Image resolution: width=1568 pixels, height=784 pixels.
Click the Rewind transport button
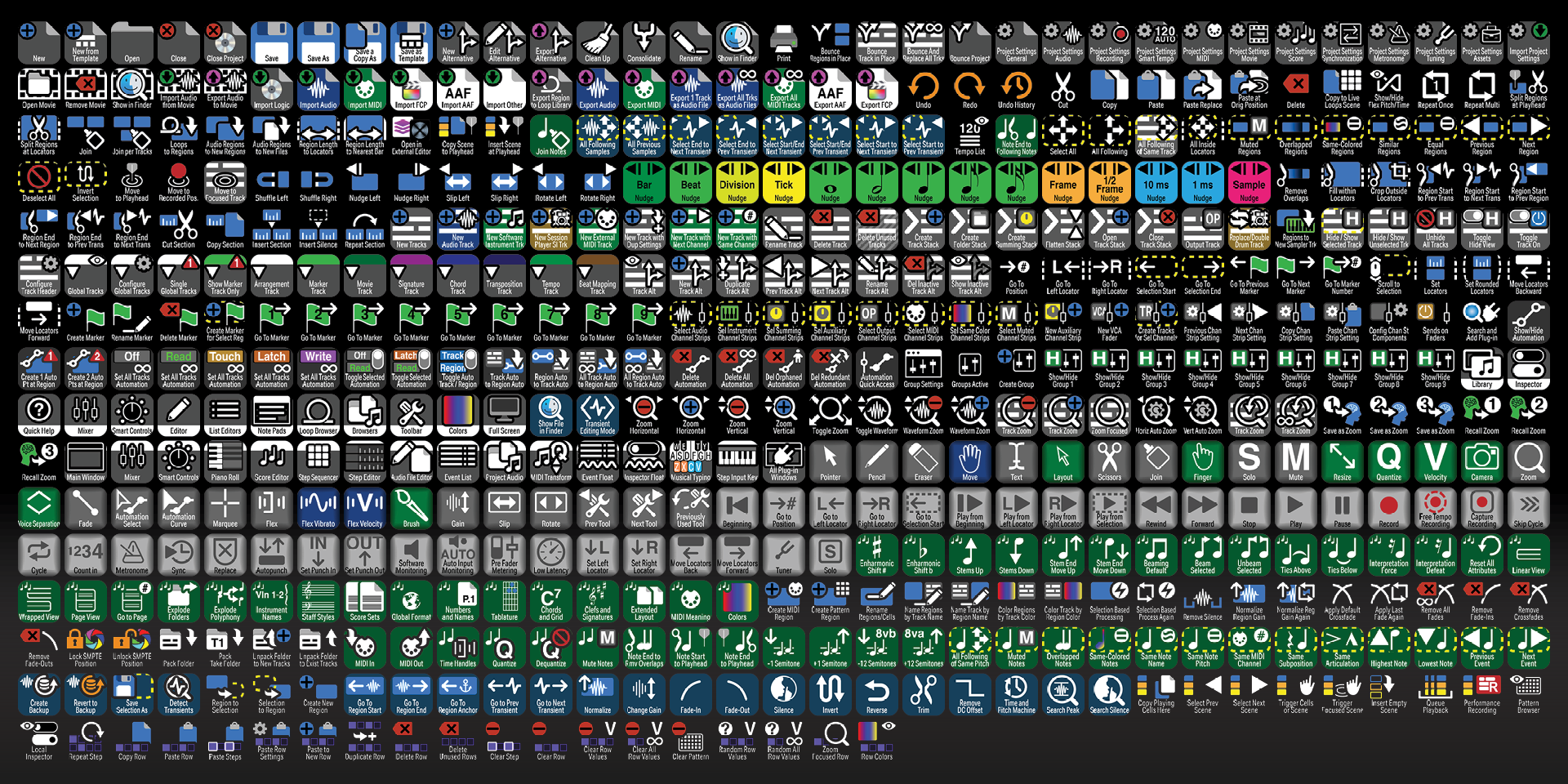1156,508
